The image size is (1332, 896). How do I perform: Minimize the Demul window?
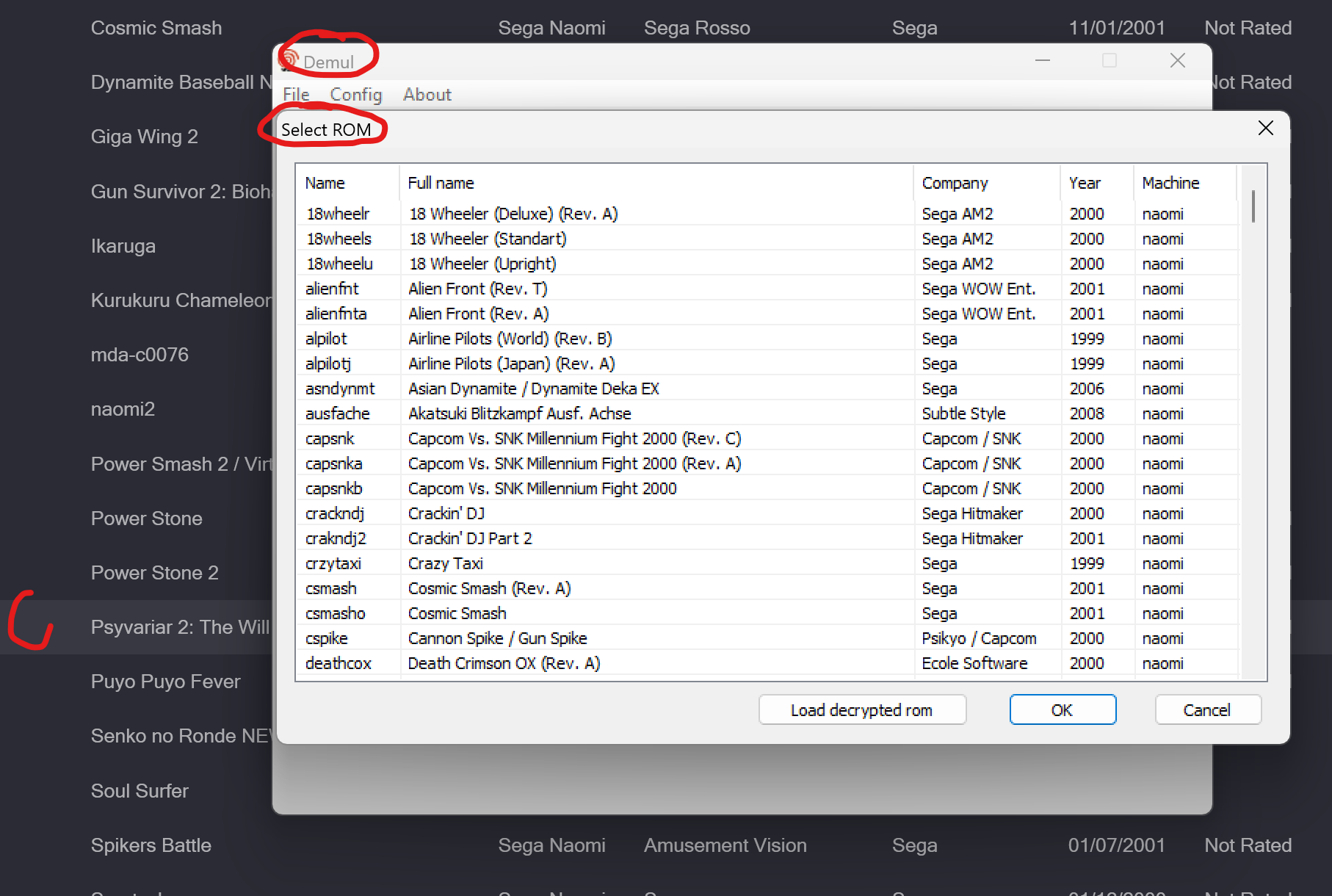(x=1043, y=60)
